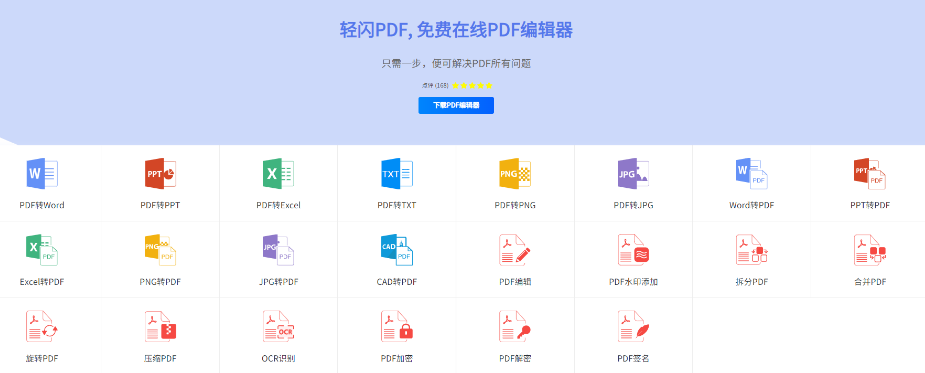Click the Excel转PDF label text
Screen dimensions: 925x373
tap(42, 282)
